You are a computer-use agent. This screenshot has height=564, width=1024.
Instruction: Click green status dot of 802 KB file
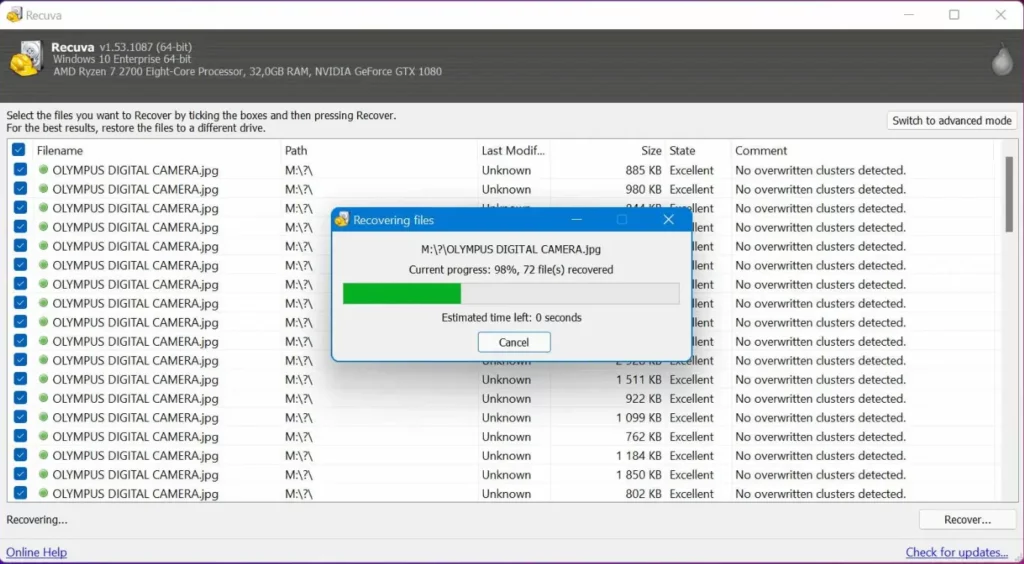click(43, 492)
